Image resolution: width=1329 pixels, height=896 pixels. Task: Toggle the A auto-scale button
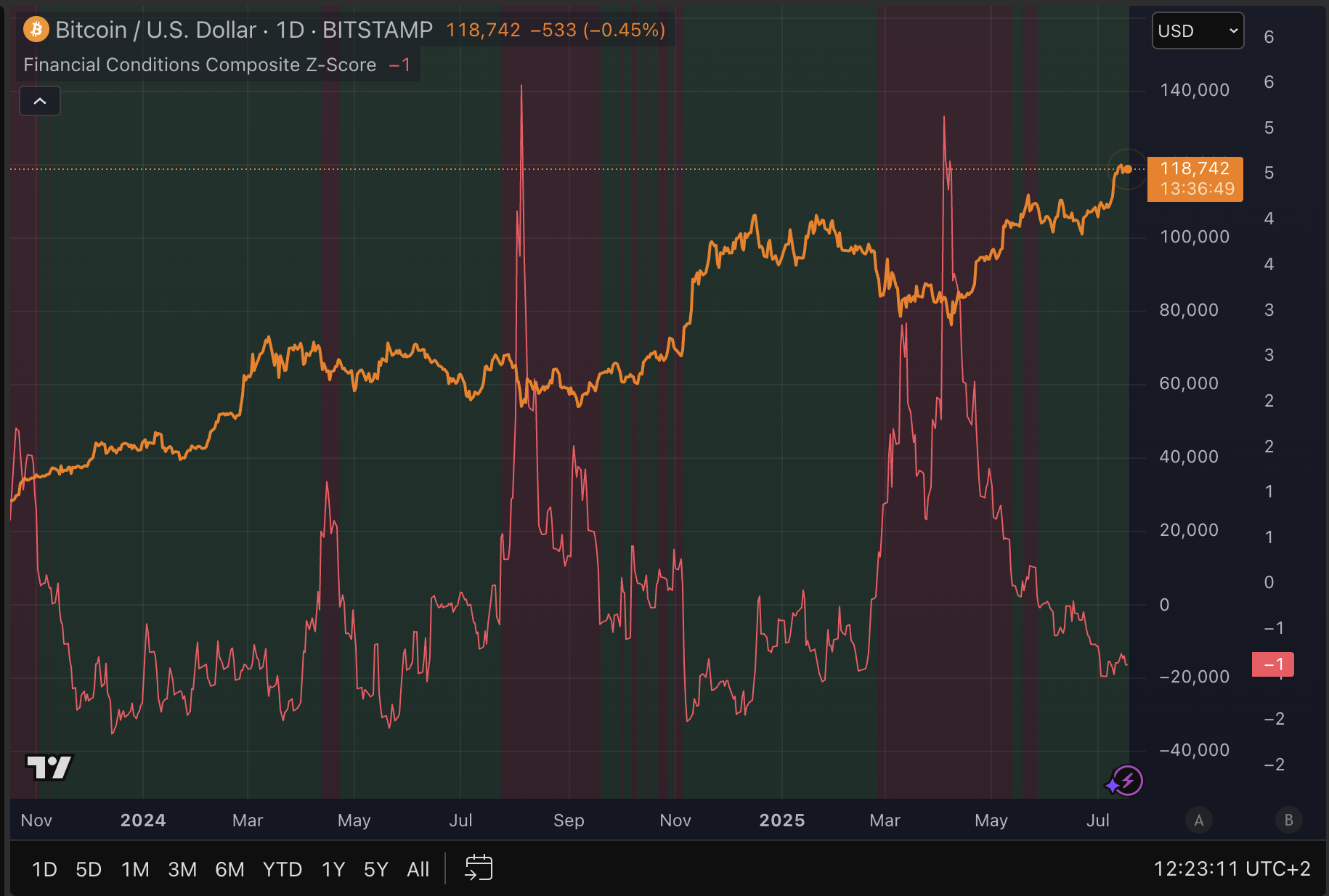tap(1198, 820)
